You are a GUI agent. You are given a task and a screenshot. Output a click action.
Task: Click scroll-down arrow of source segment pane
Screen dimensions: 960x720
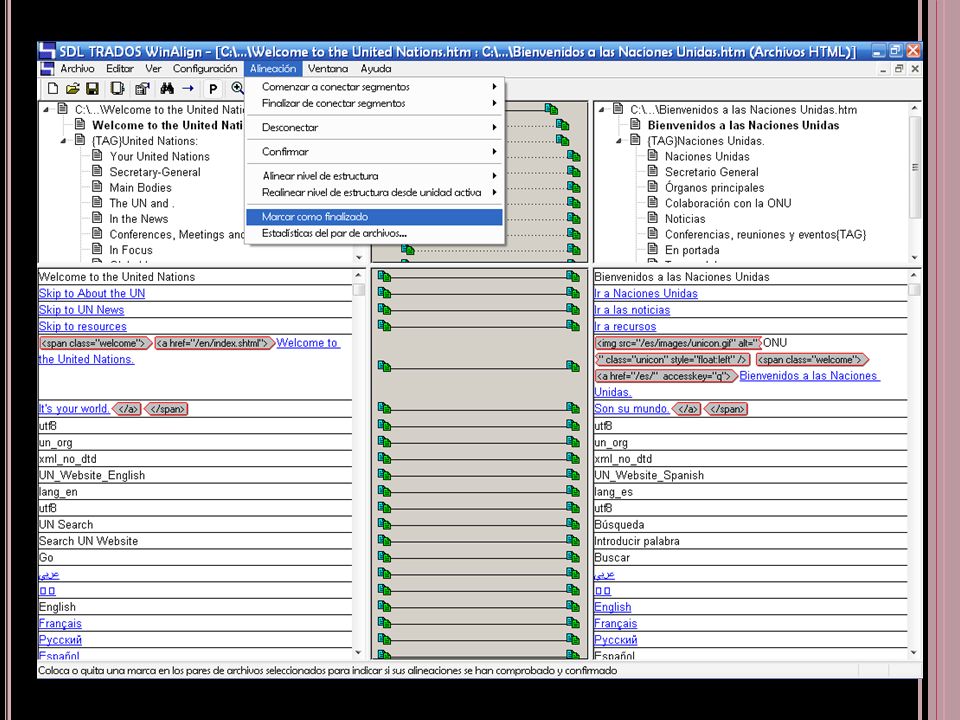point(359,653)
